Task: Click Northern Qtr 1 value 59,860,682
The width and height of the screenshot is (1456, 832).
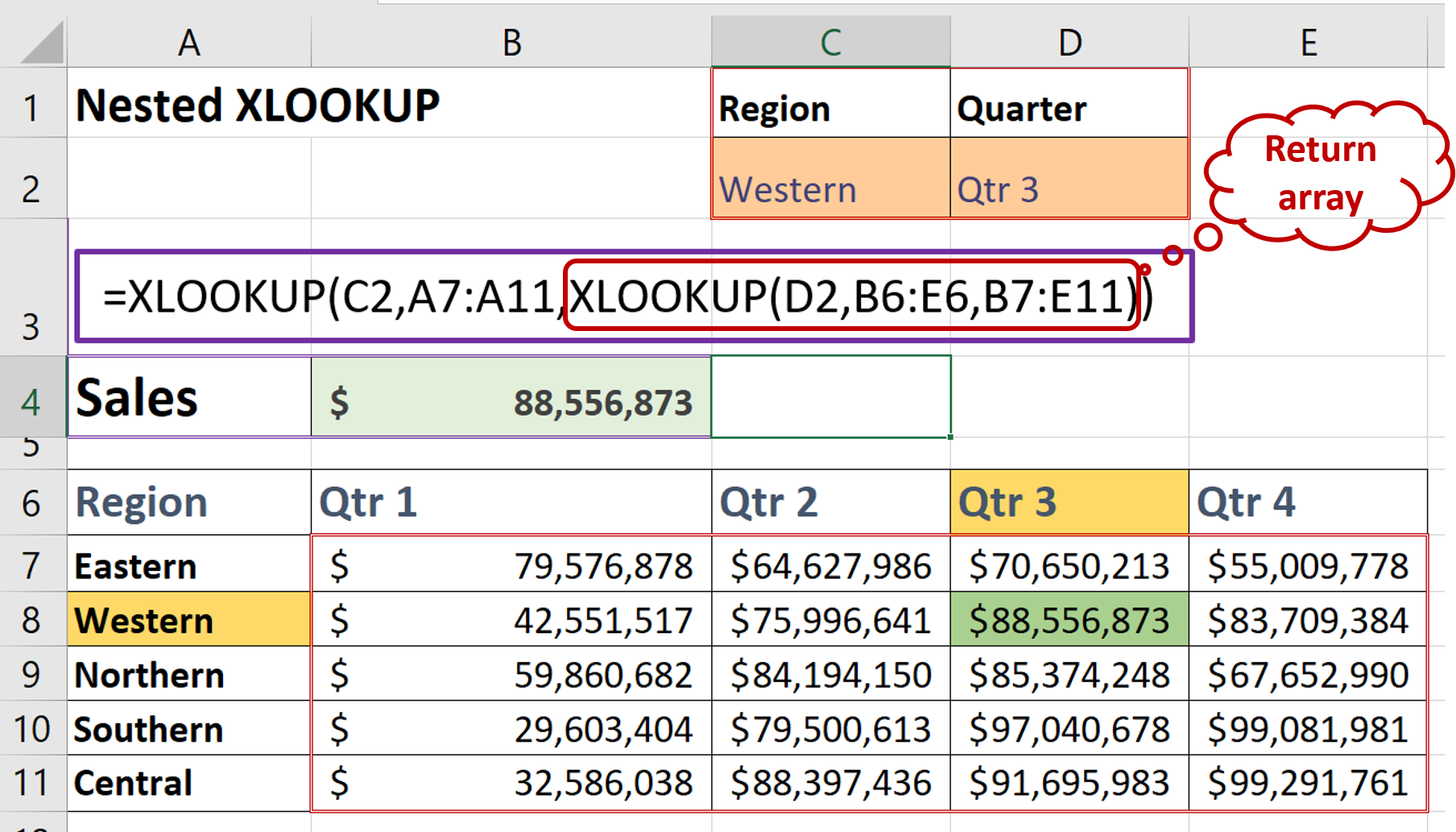Action: (x=511, y=674)
